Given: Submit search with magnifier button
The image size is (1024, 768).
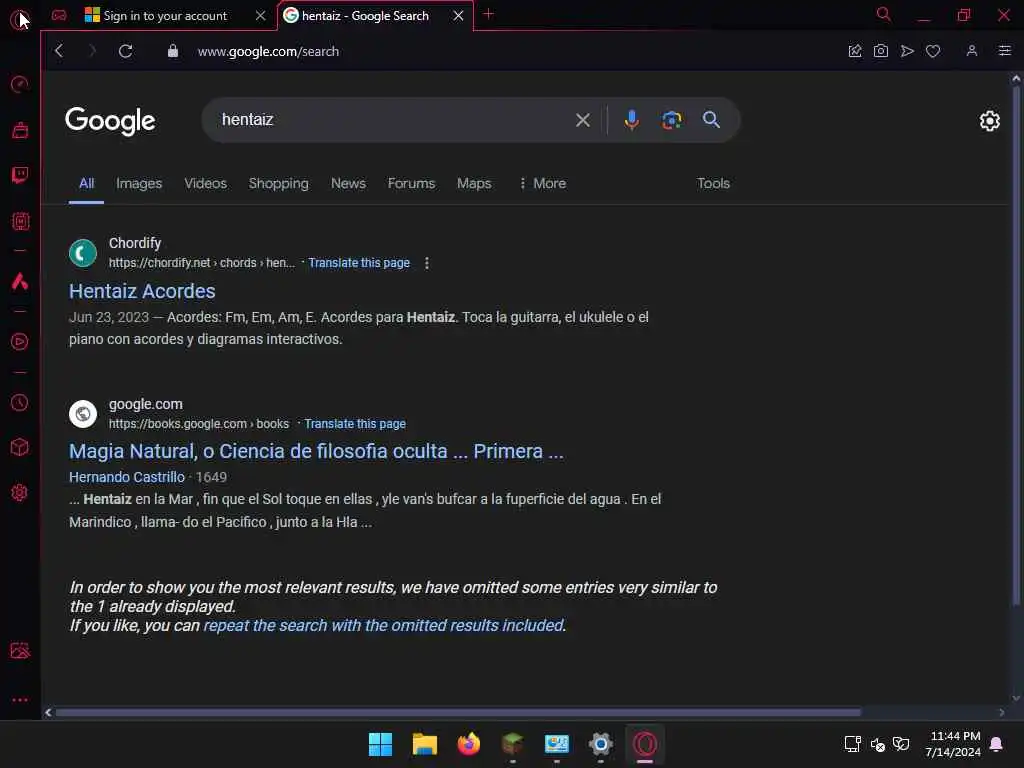Looking at the screenshot, I should [x=711, y=120].
